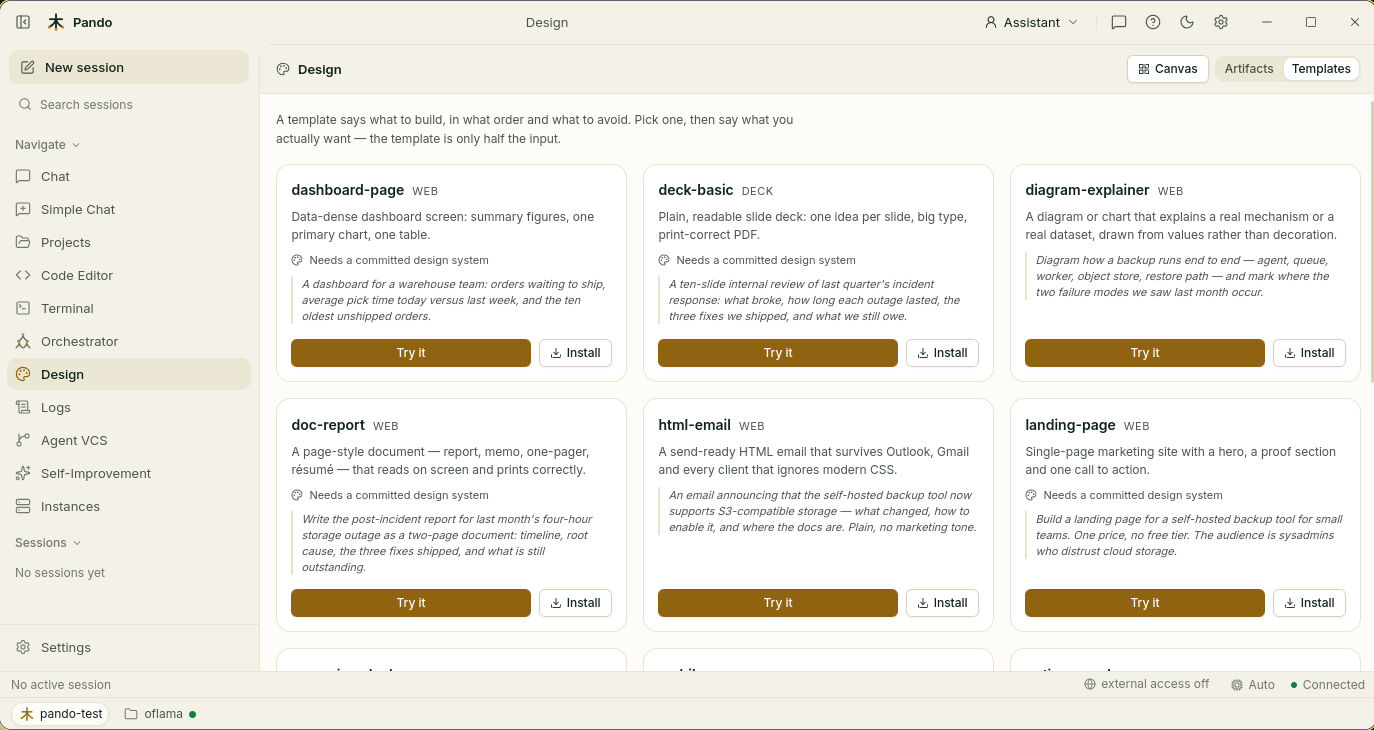The image size is (1374, 730).
Task: Go to Projects in the sidebar
Action: [129, 242]
